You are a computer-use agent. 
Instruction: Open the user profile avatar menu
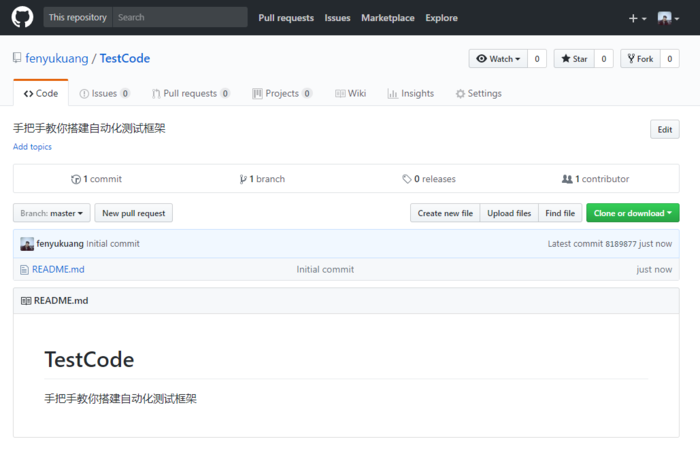(x=668, y=18)
